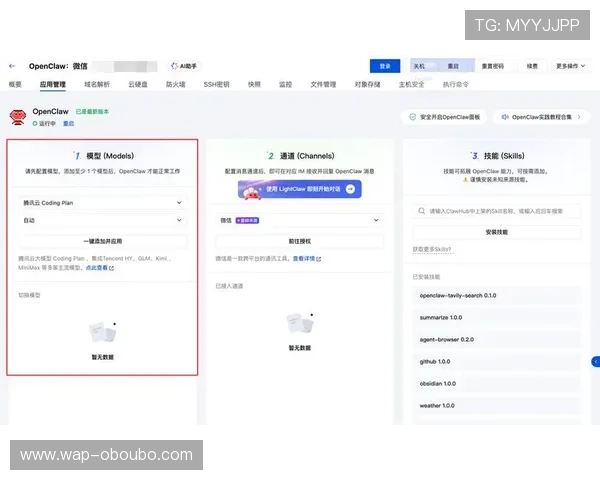Screen dimensions: 600x480
Task: Click the purple badge next to 微信
Action: click(247, 220)
